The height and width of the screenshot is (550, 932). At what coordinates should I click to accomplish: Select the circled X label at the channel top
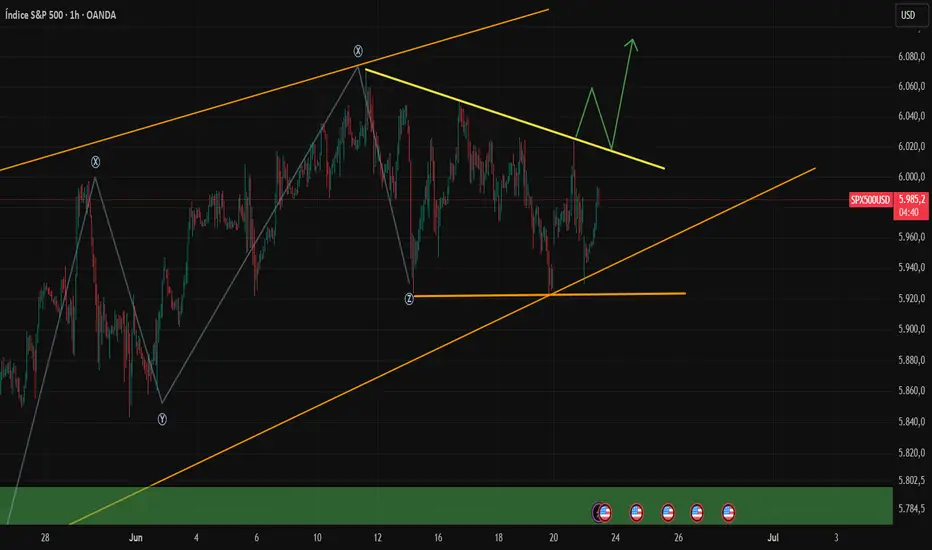358,51
